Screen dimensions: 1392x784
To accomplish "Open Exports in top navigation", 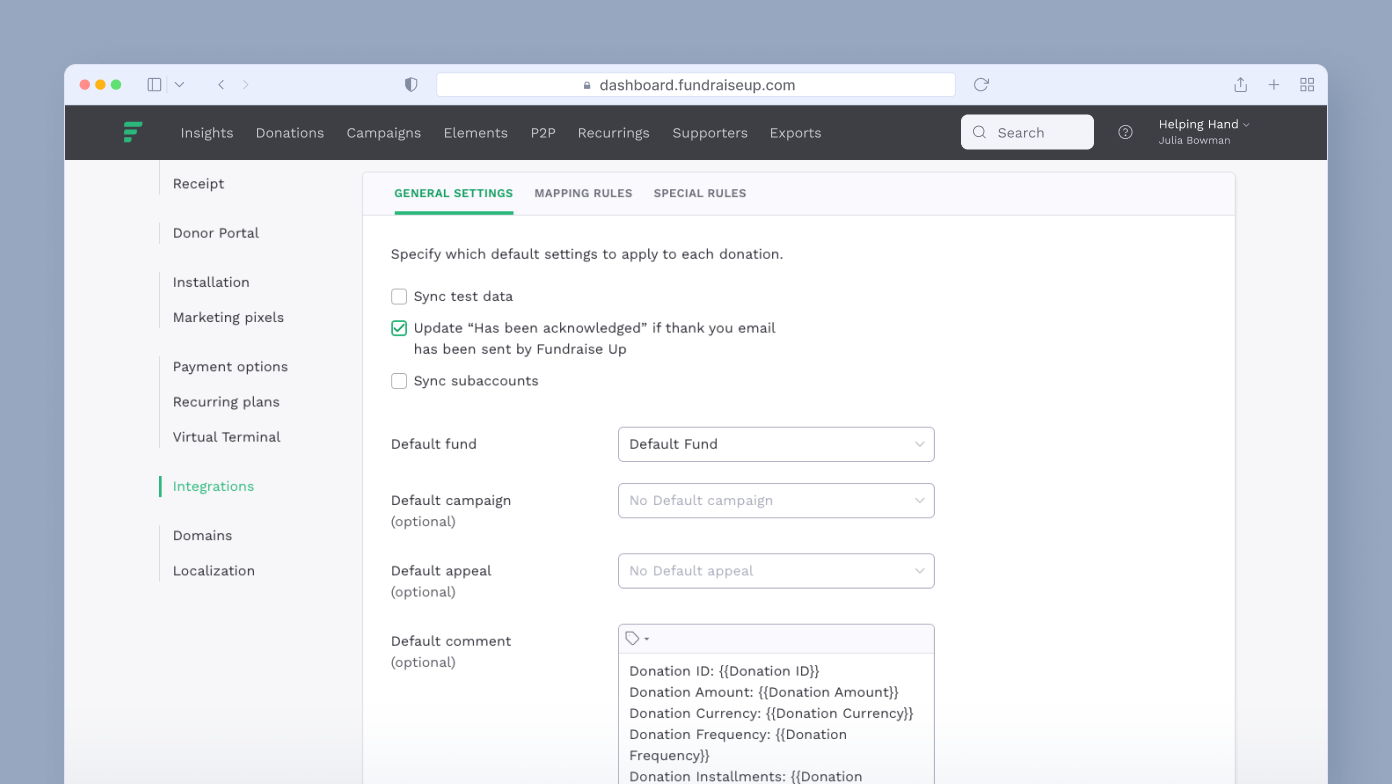I will pyautogui.click(x=795, y=133).
